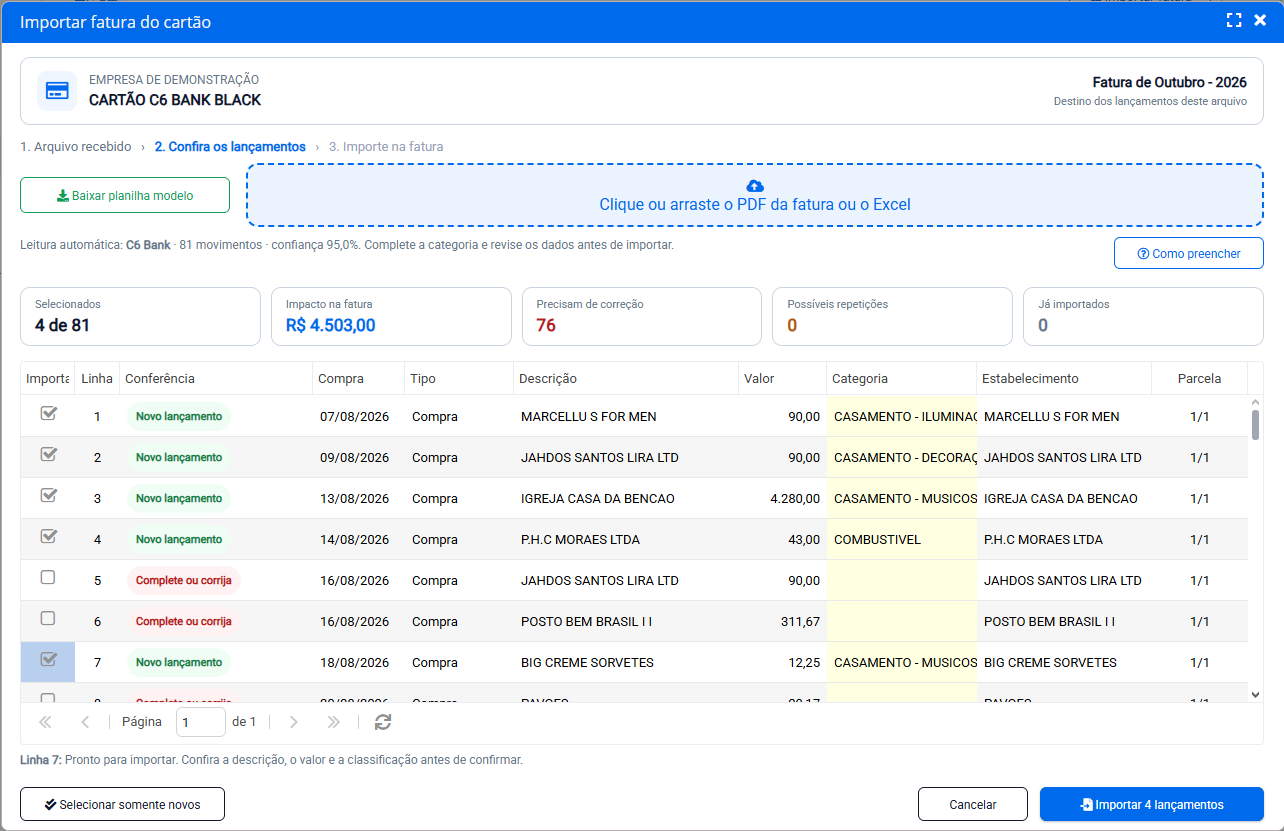Screen dimensions: 1284x831
Task: Open COMBUSTIVEL category cell
Action: point(902,539)
